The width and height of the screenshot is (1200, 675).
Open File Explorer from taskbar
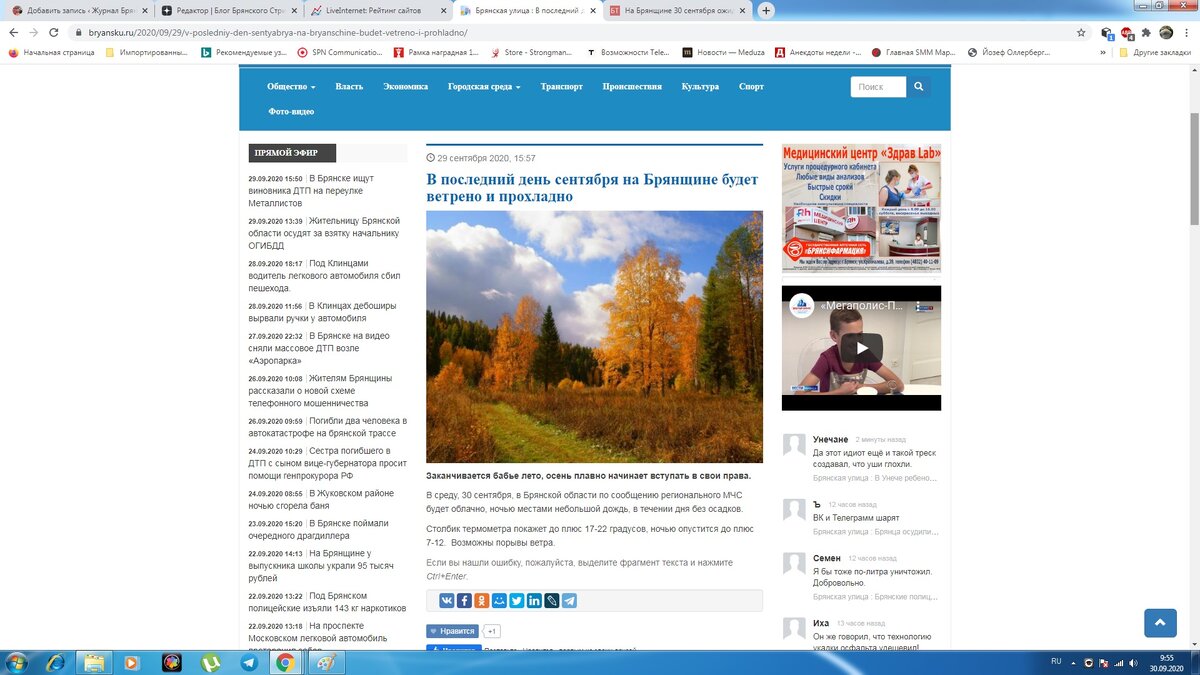[x=94, y=662]
